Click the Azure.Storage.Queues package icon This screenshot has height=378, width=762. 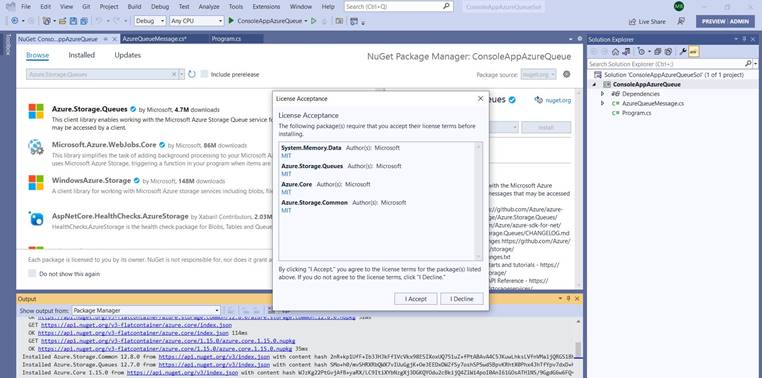click(36, 111)
